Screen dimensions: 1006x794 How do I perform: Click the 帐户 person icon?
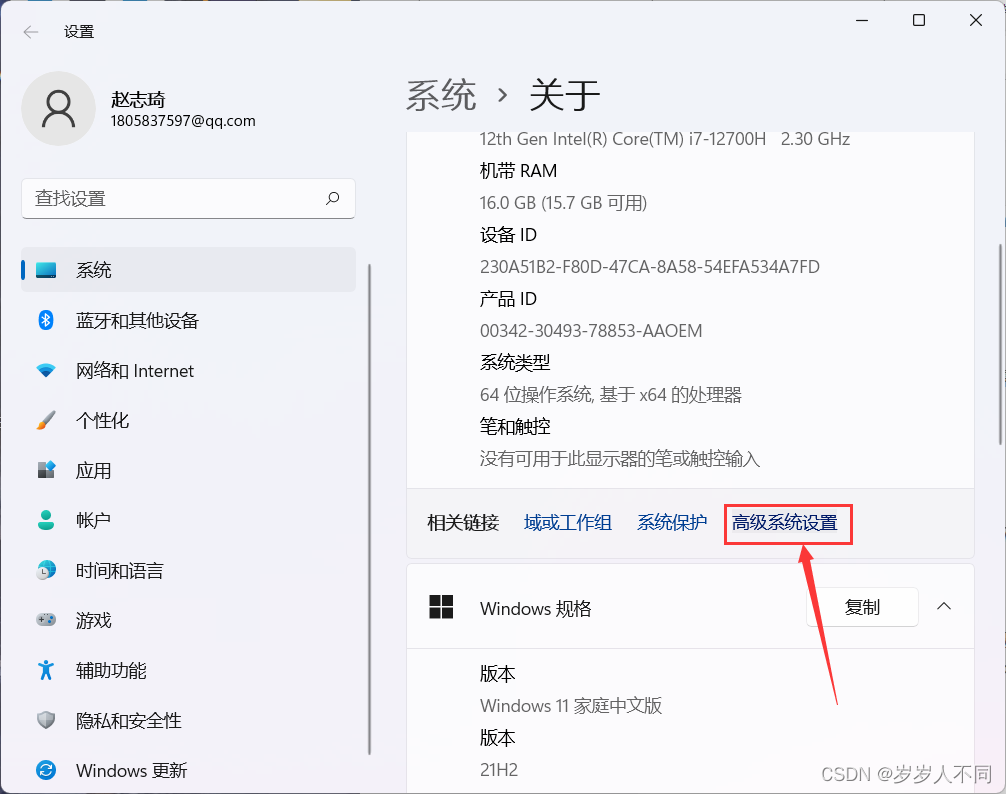(46, 520)
